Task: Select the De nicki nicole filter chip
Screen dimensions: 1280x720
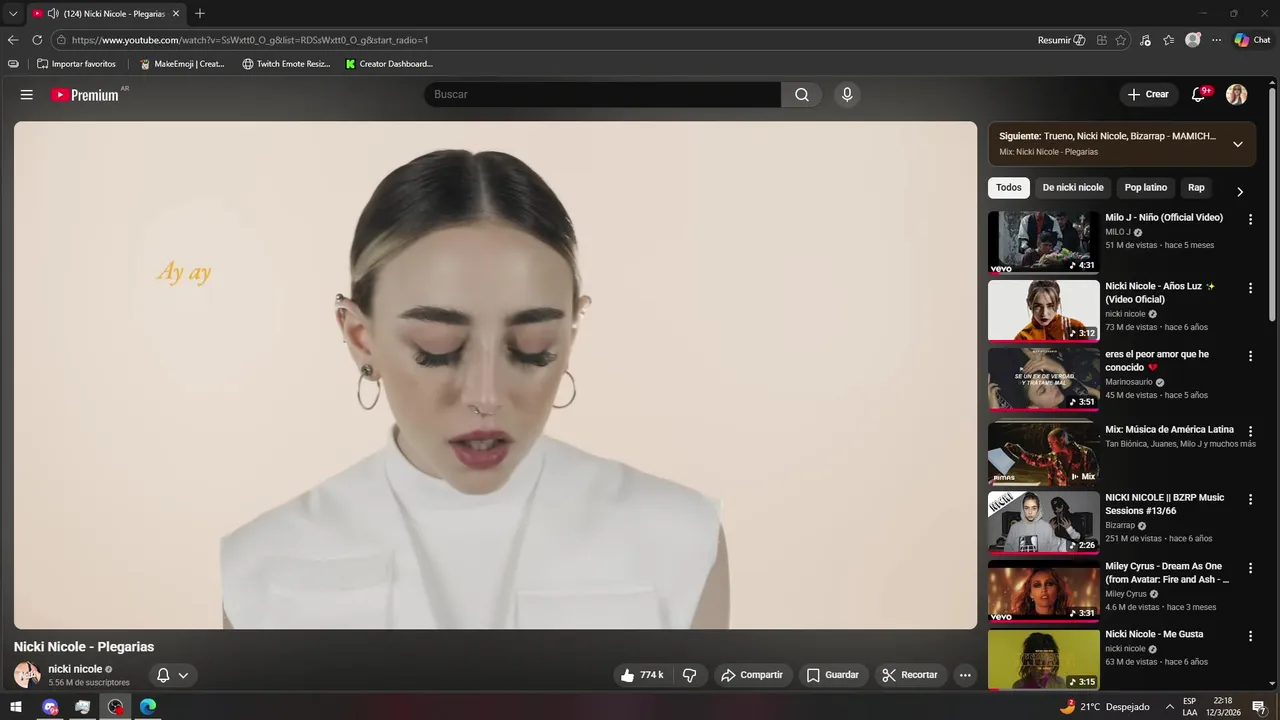Action: coord(1073,187)
